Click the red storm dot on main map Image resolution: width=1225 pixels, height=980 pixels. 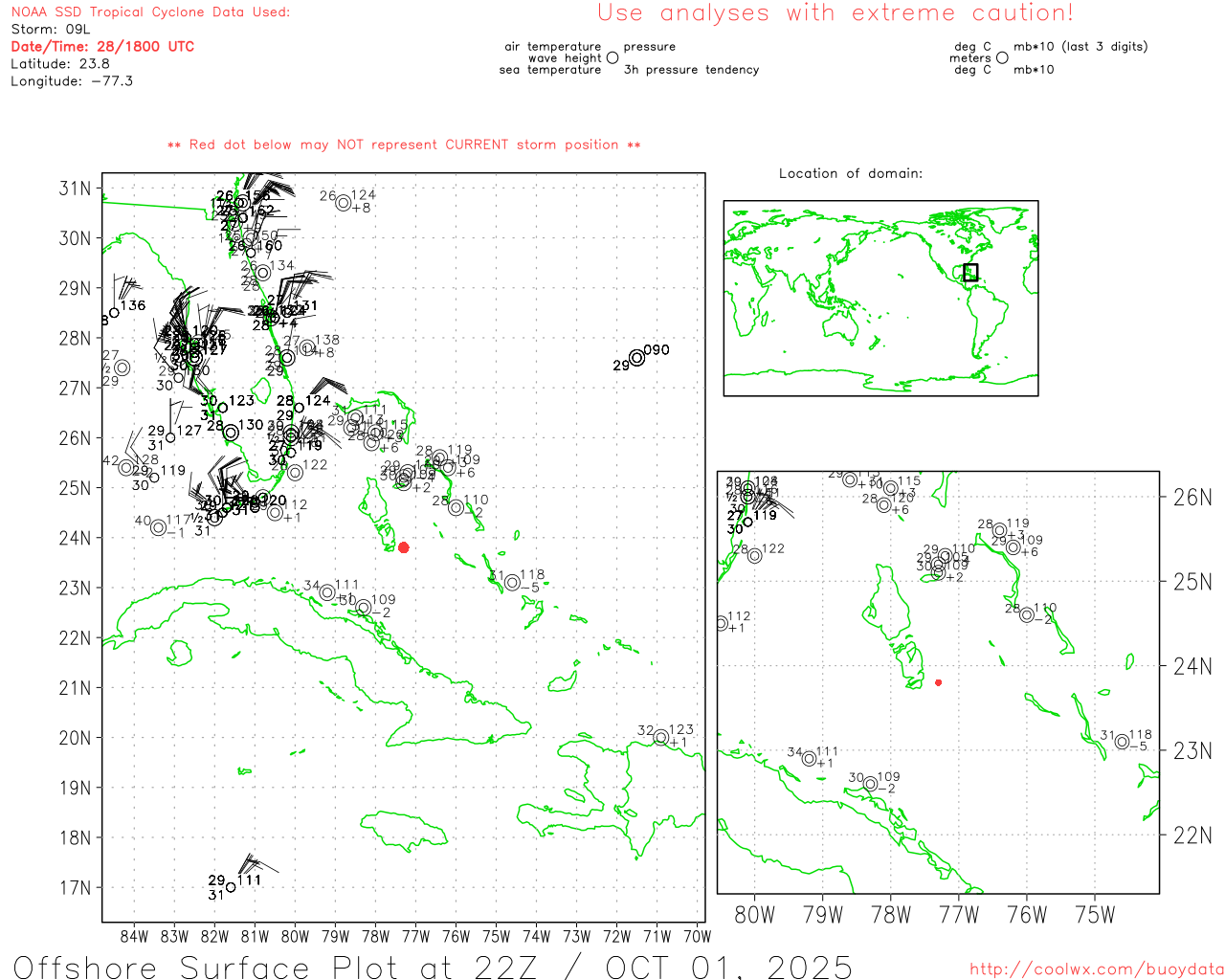click(x=403, y=547)
